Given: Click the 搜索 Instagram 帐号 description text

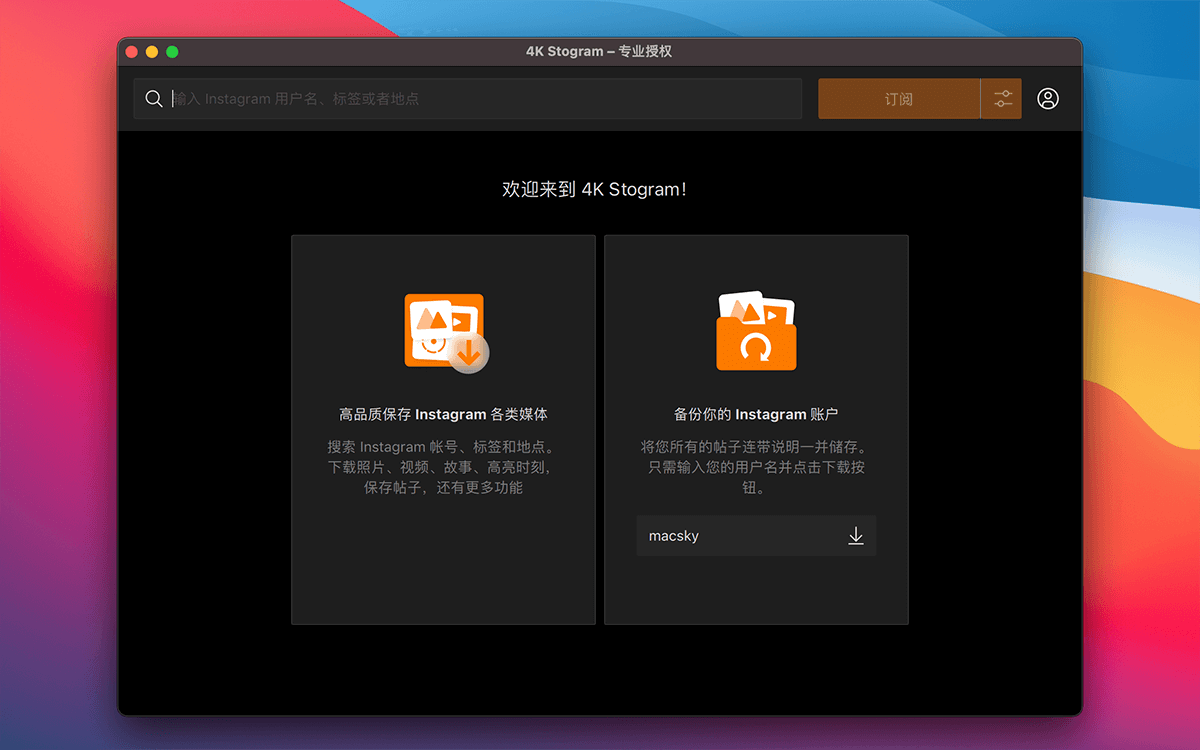Looking at the screenshot, I should pos(443,467).
